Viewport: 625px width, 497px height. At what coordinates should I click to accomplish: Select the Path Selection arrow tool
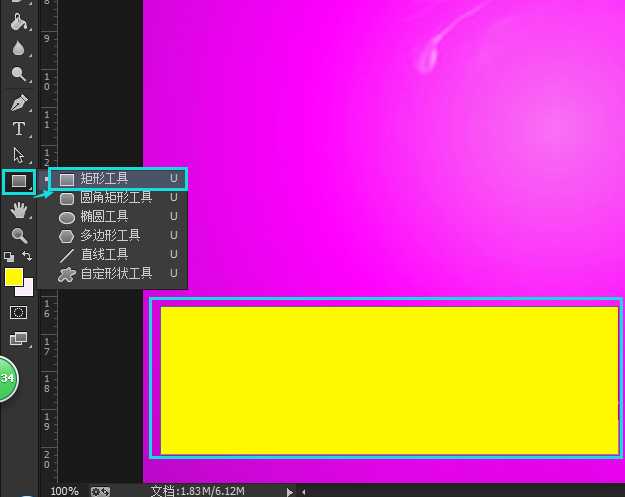tap(18, 155)
